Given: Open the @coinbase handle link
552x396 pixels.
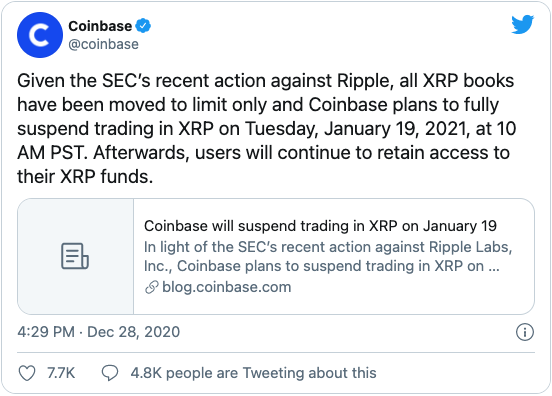Looking at the screenshot, I should [104, 44].
